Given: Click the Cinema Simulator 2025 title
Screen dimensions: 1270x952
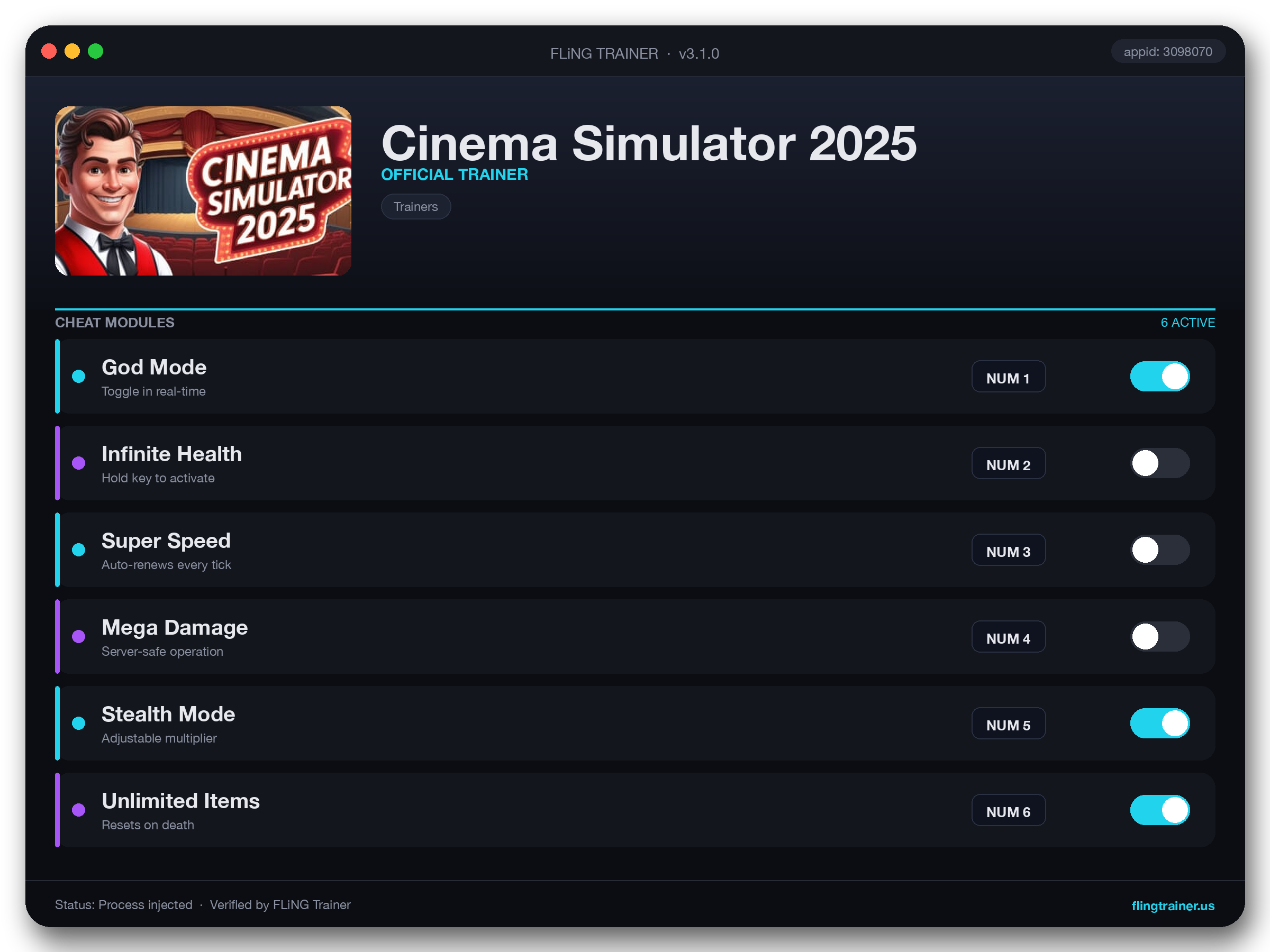Looking at the screenshot, I should pos(649,143).
